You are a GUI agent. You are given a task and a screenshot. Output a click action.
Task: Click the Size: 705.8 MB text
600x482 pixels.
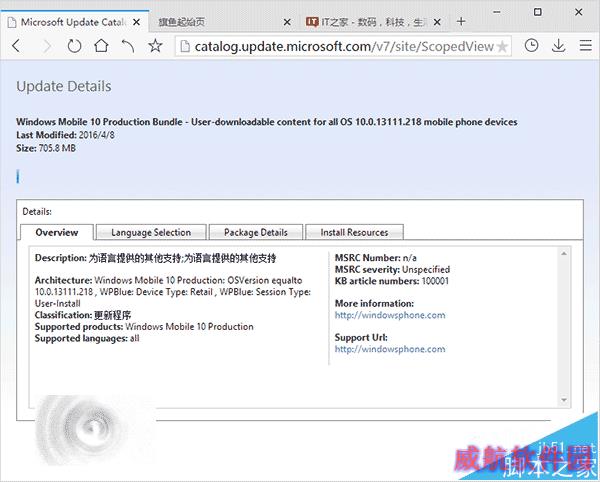coord(46,148)
